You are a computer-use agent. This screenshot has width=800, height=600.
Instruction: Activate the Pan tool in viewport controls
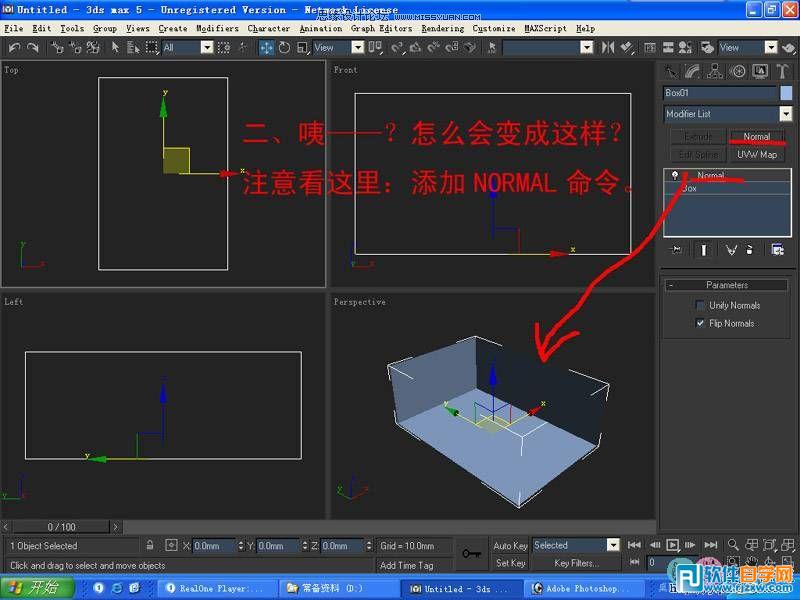(750, 560)
